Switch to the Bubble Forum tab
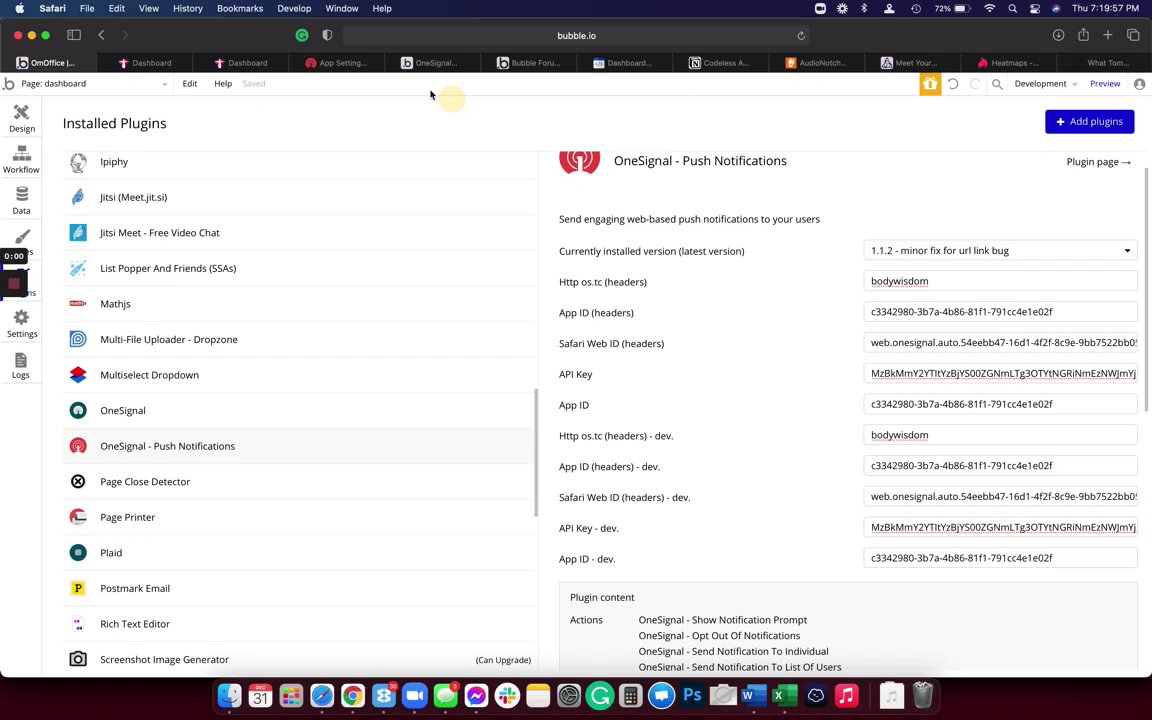Image resolution: width=1152 pixels, height=720 pixels. pyautogui.click(x=529, y=63)
